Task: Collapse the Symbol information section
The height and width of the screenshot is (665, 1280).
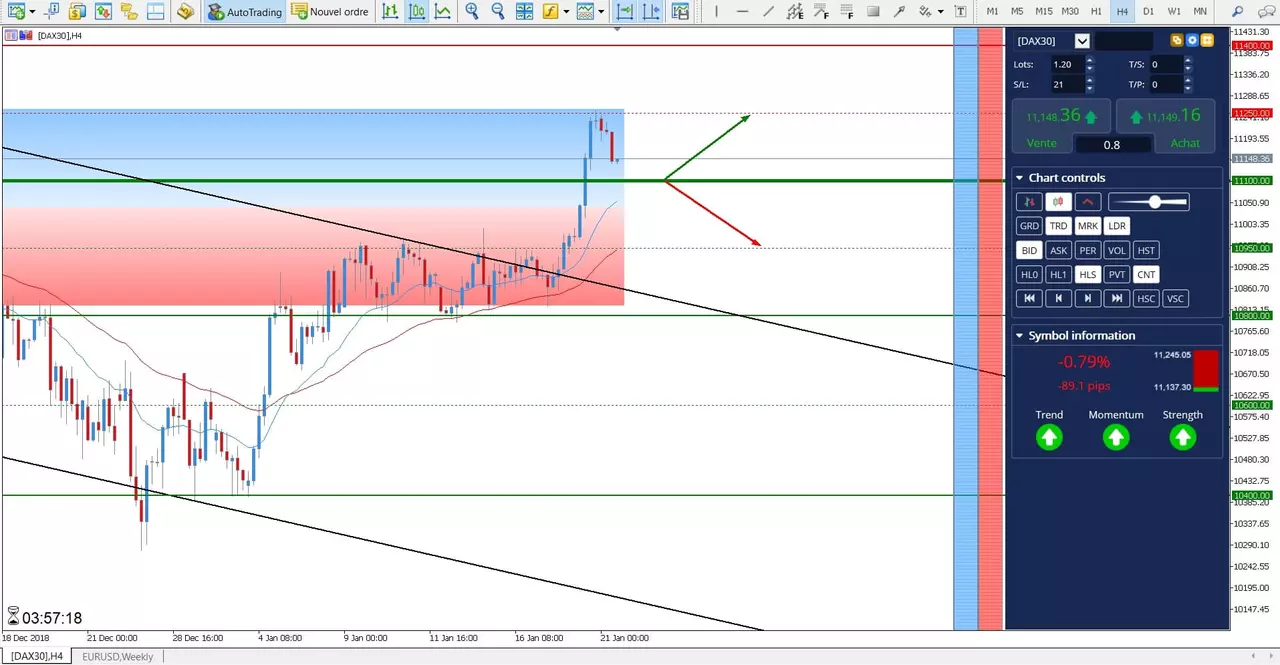Action: tap(1019, 336)
